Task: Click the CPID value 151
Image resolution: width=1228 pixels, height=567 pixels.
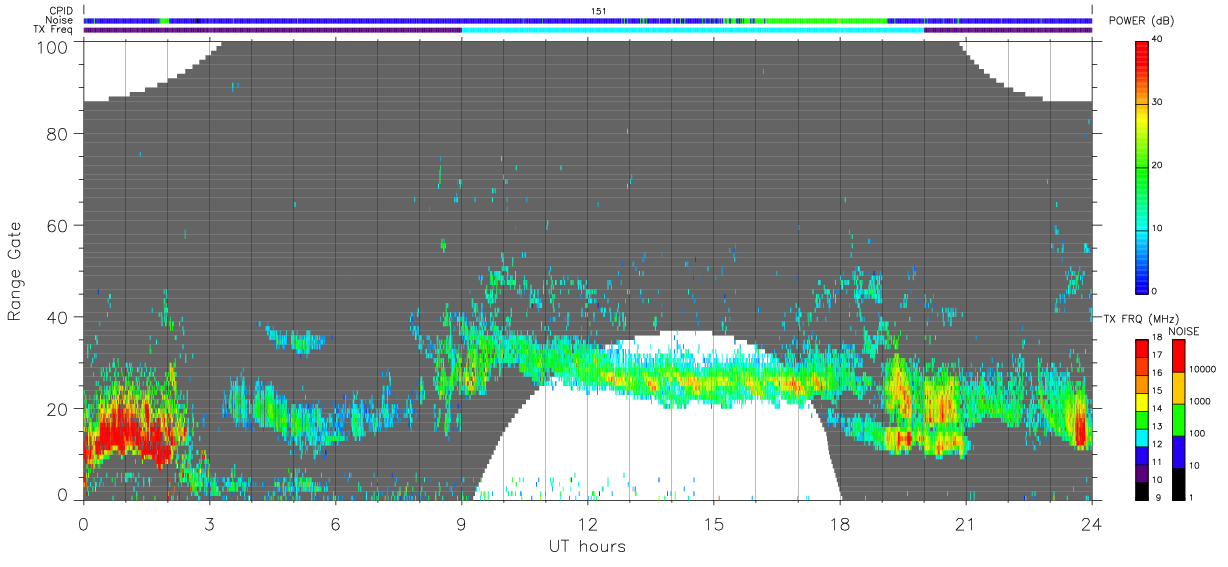Action: [600, 11]
